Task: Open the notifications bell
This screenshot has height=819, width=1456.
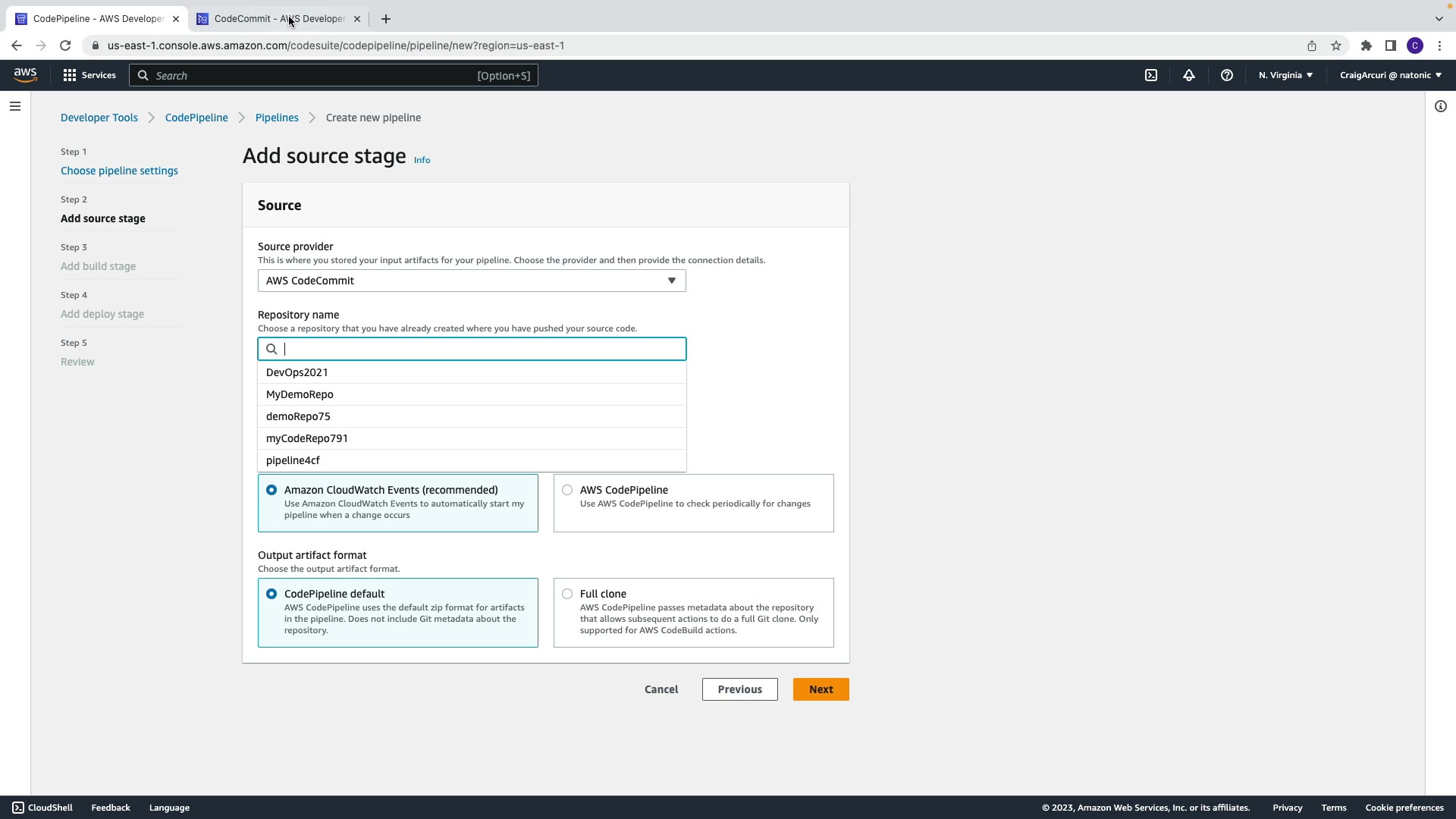Action: pos(1189,75)
